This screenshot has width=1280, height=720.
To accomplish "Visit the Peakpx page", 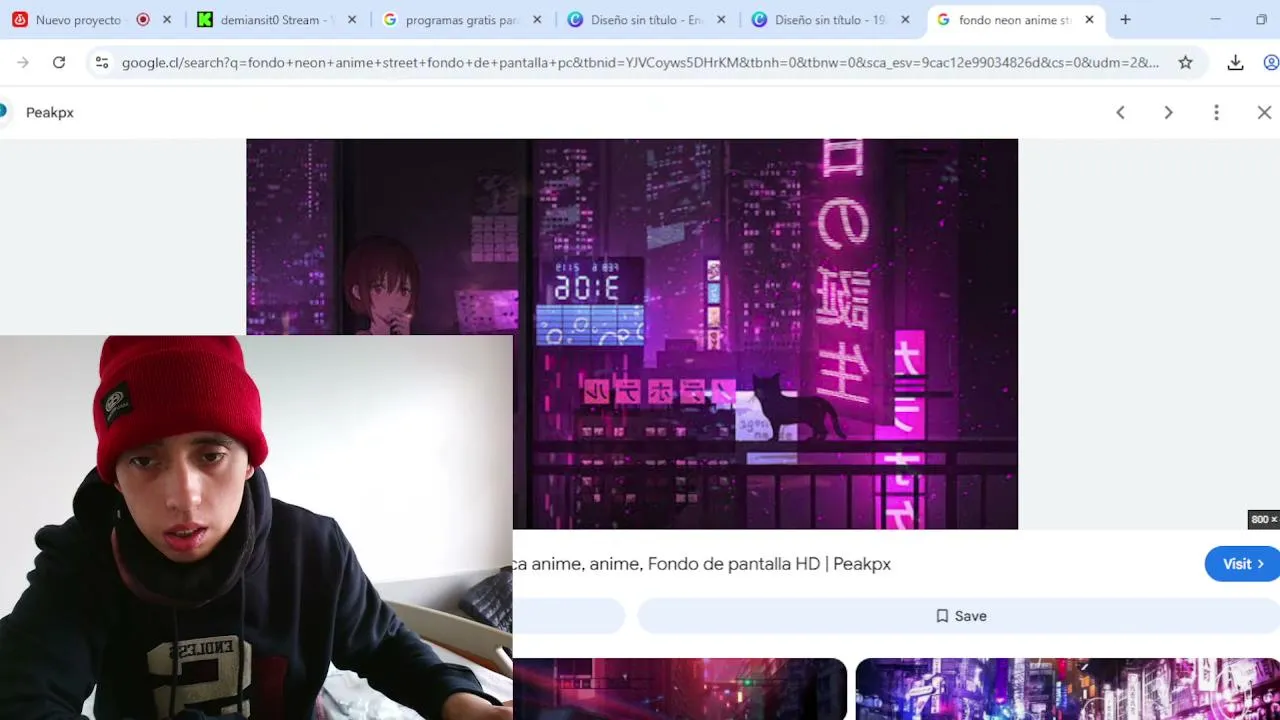I will [1242, 564].
